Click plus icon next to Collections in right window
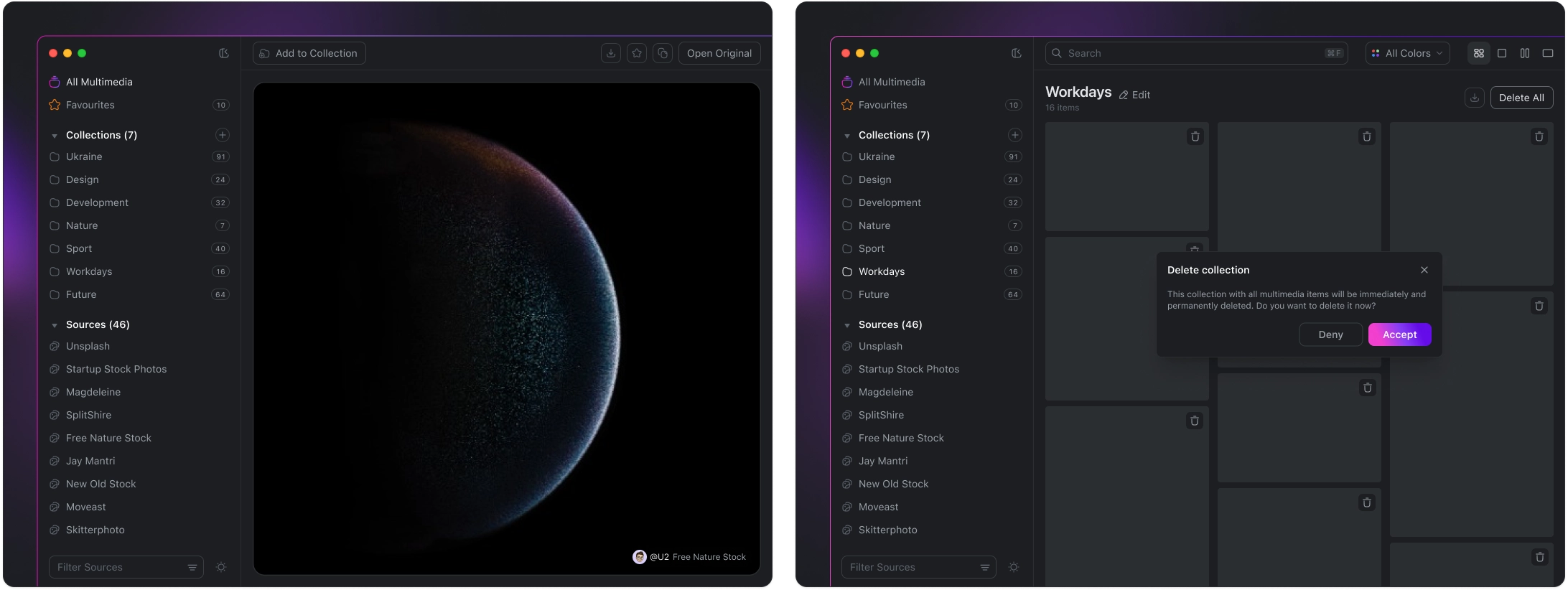Screen dimensions: 1568x590 pos(1015,135)
